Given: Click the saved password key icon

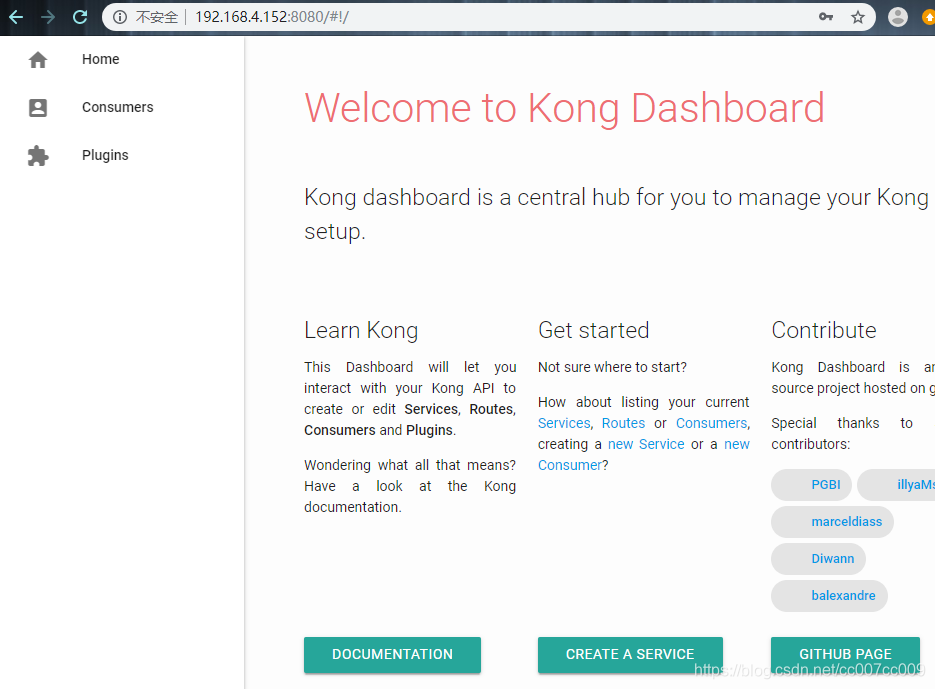Looking at the screenshot, I should (x=826, y=17).
